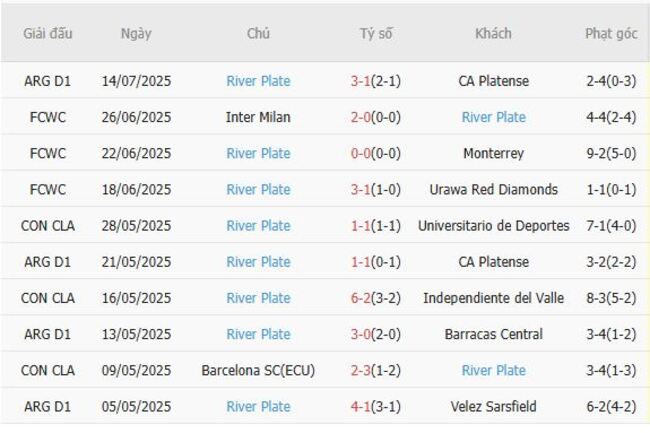Select the Velez Sarsfield team name
This screenshot has width=650, height=433.
(x=493, y=406)
